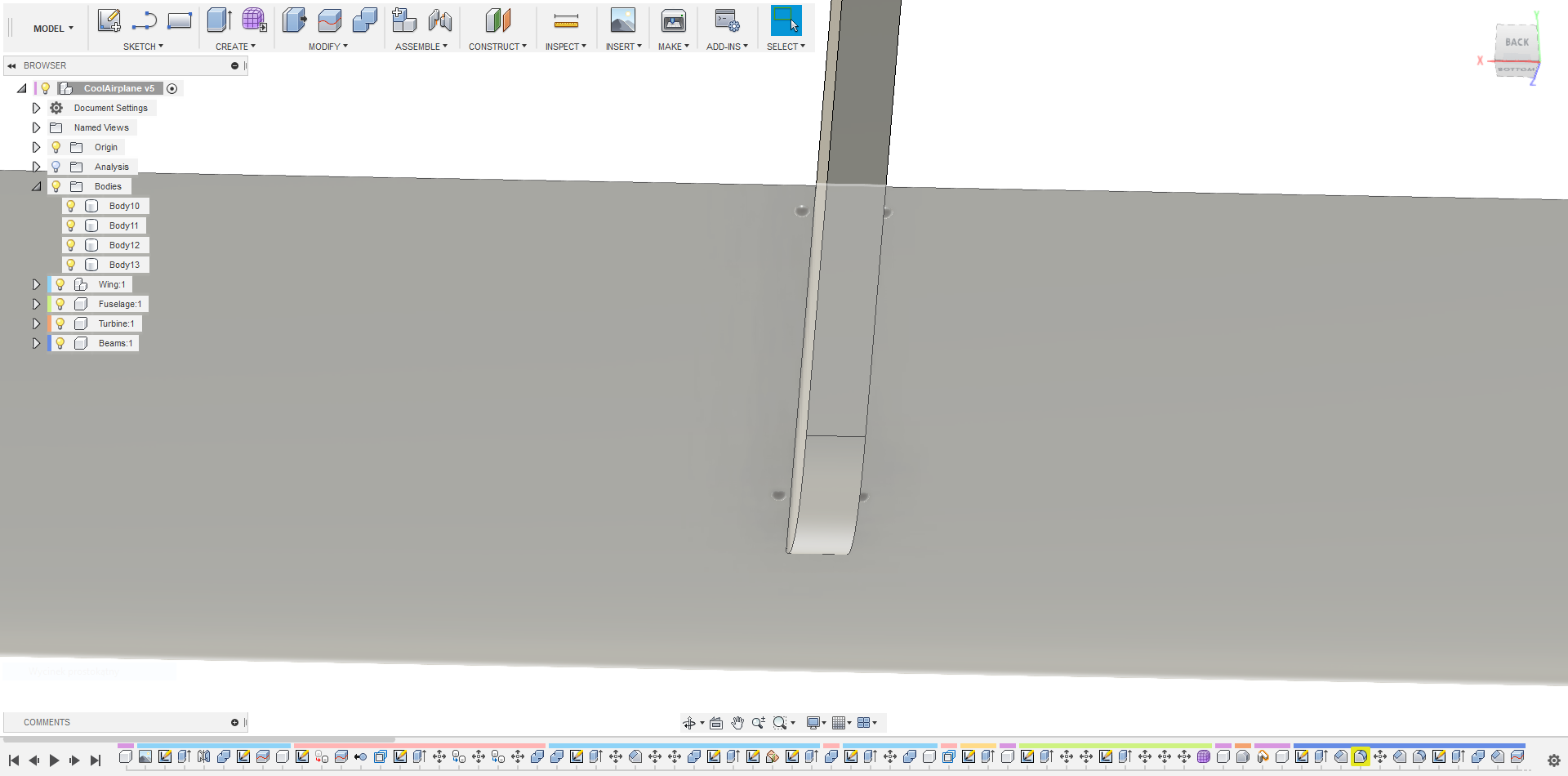Toggle visibility bulb of Body11
1568x776 pixels.
71,225
